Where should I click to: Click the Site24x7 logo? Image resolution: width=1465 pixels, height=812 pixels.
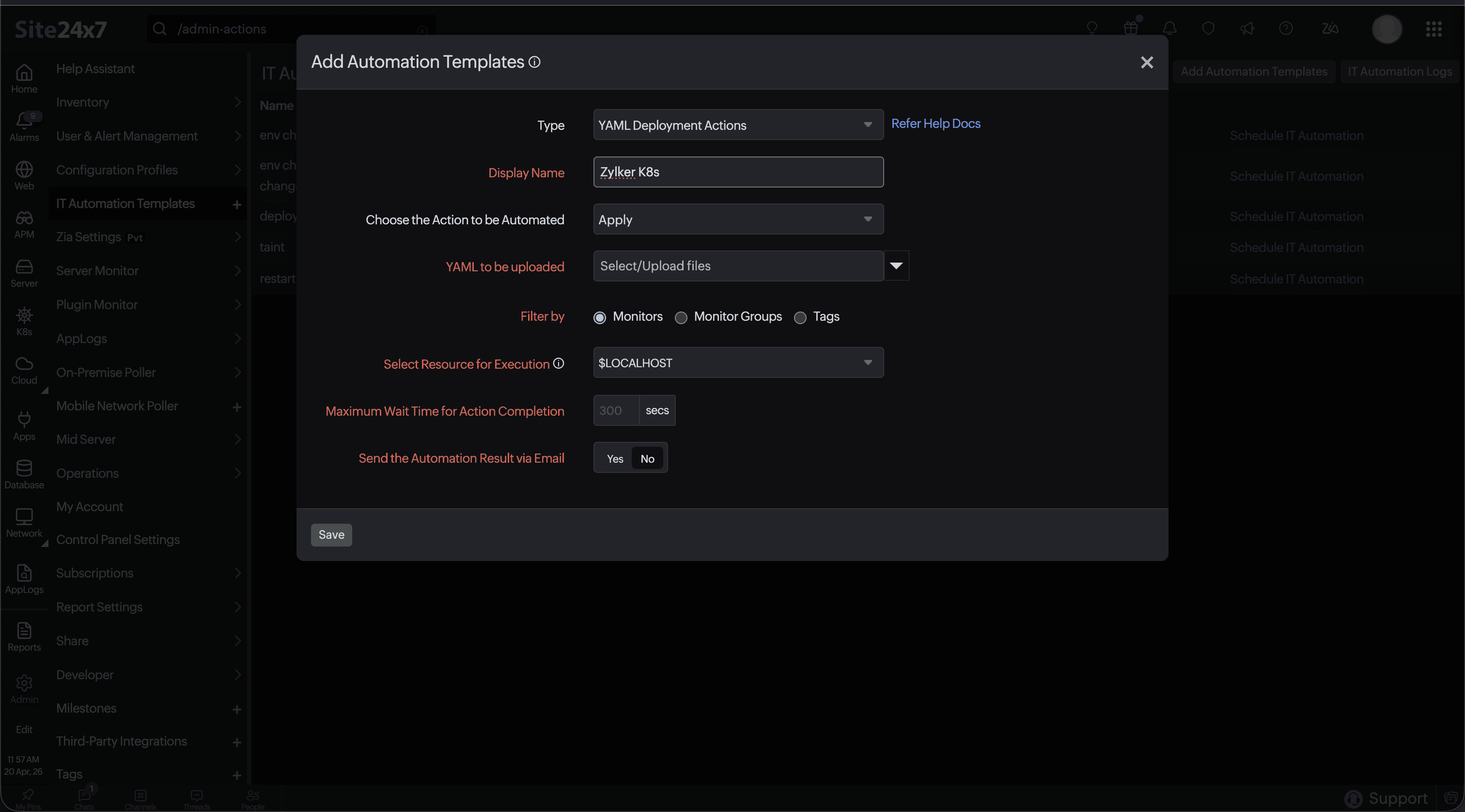pos(60,29)
